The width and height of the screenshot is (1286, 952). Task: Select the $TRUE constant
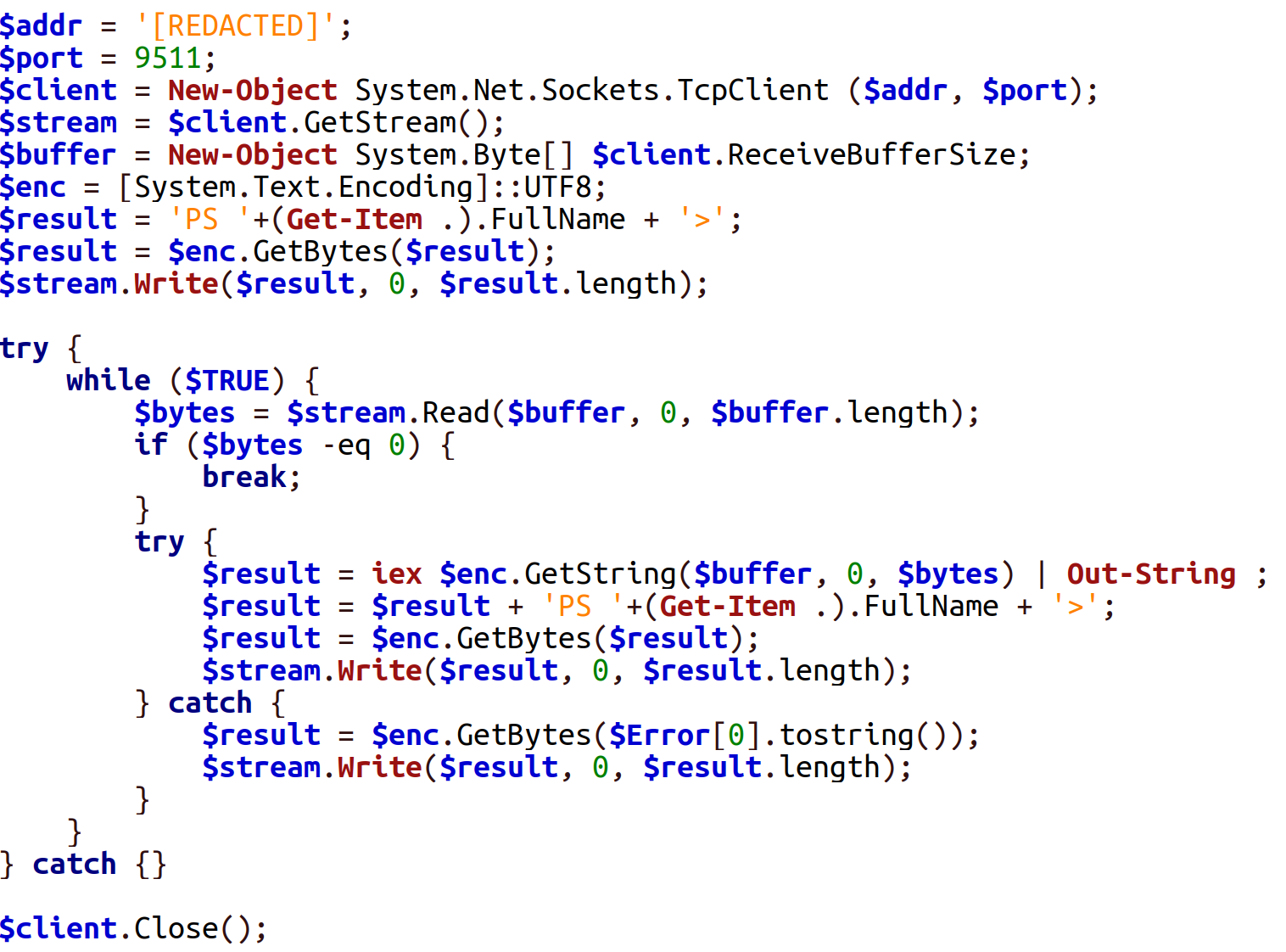click(227, 380)
